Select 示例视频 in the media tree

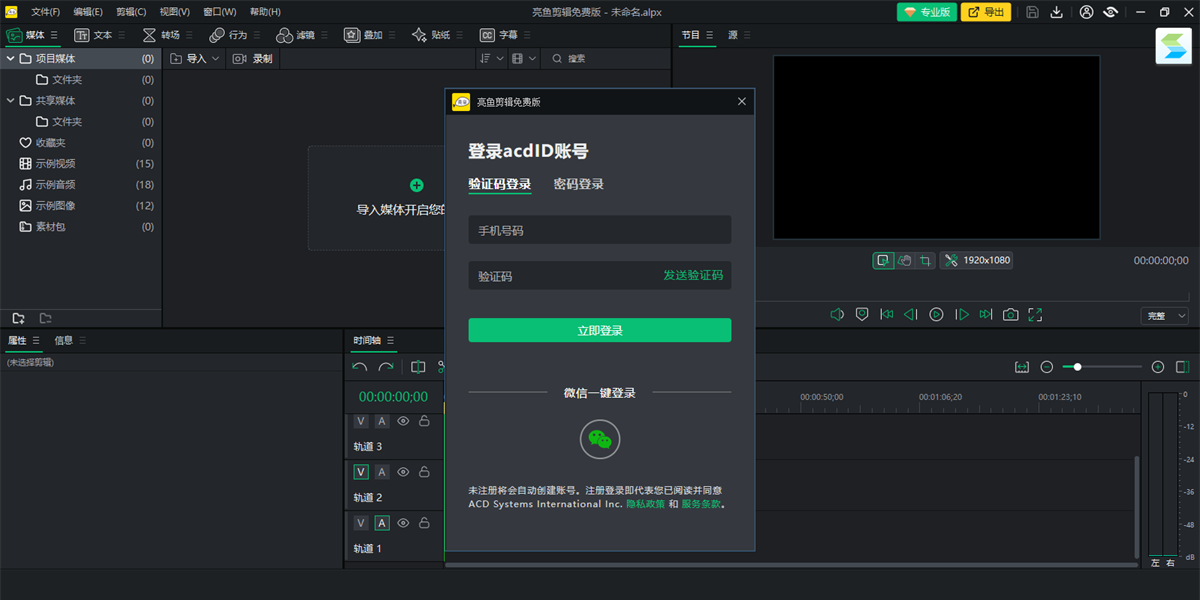click(80, 164)
